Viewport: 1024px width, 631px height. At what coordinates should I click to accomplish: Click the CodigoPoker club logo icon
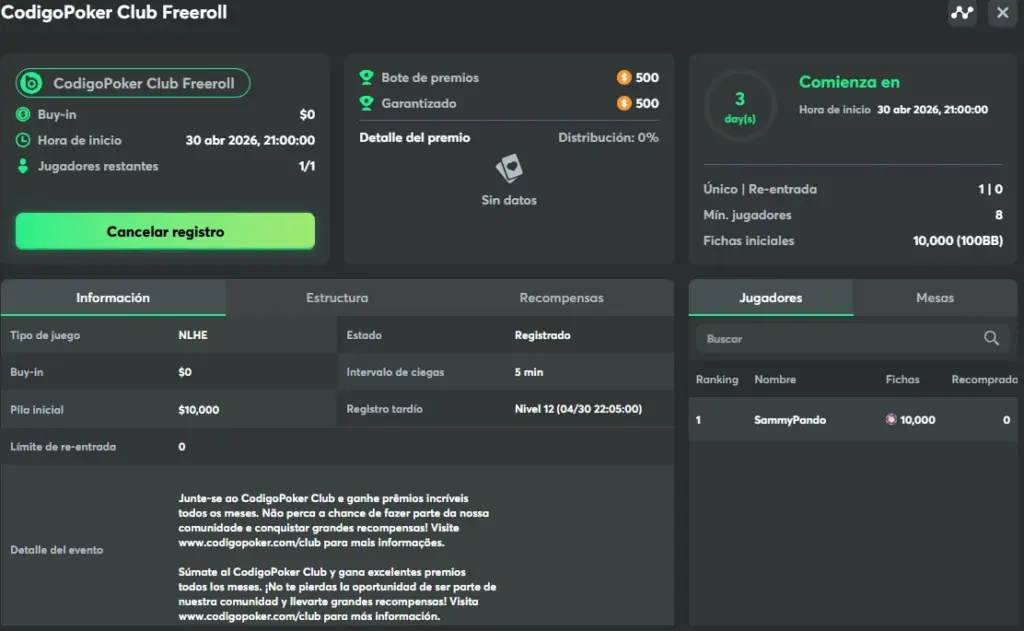[31, 83]
